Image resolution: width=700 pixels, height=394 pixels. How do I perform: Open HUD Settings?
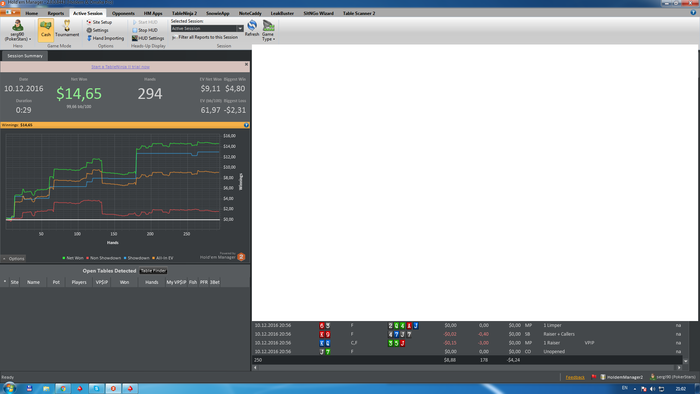click(x=148, y=38)
